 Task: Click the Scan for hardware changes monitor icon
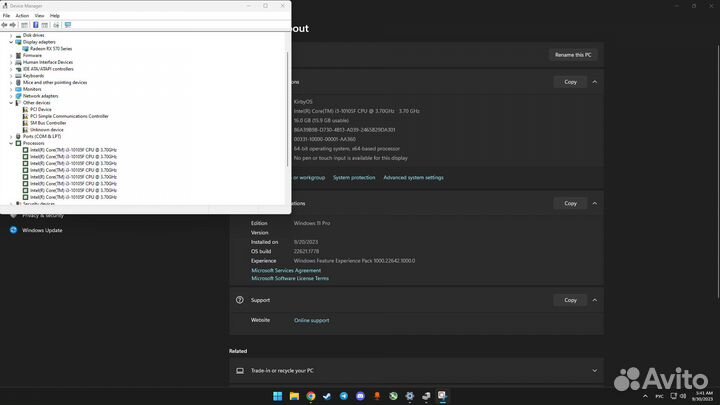68,25
